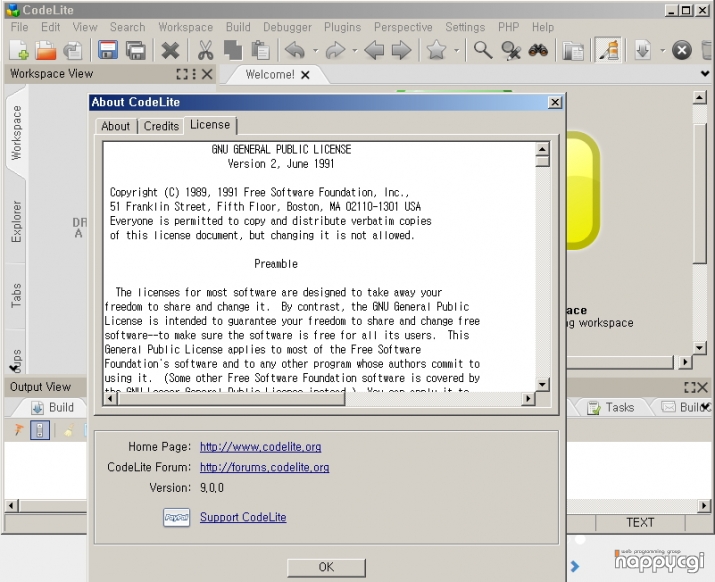Viewport: 715px width, 582px height.
Task: Follow the Support CodeLite link
Action: click(243, 517)
